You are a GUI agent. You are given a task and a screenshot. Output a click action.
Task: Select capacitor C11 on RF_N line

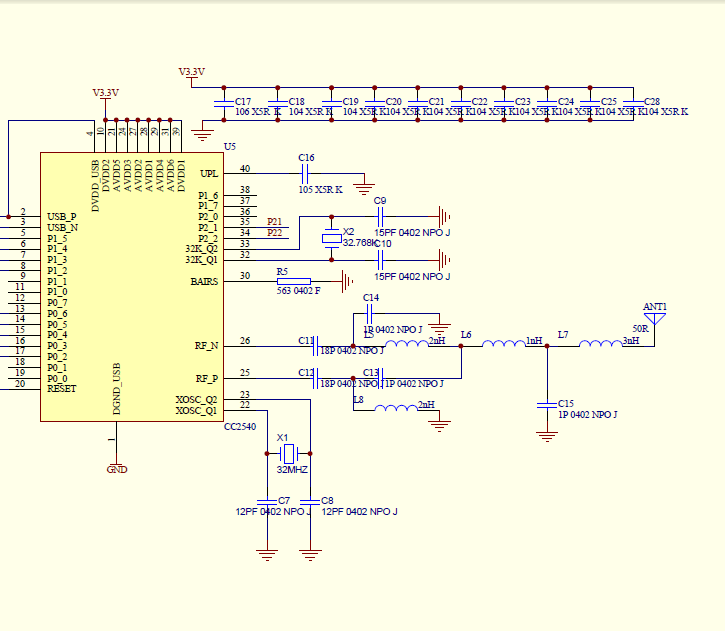click(x=315, y=346)
